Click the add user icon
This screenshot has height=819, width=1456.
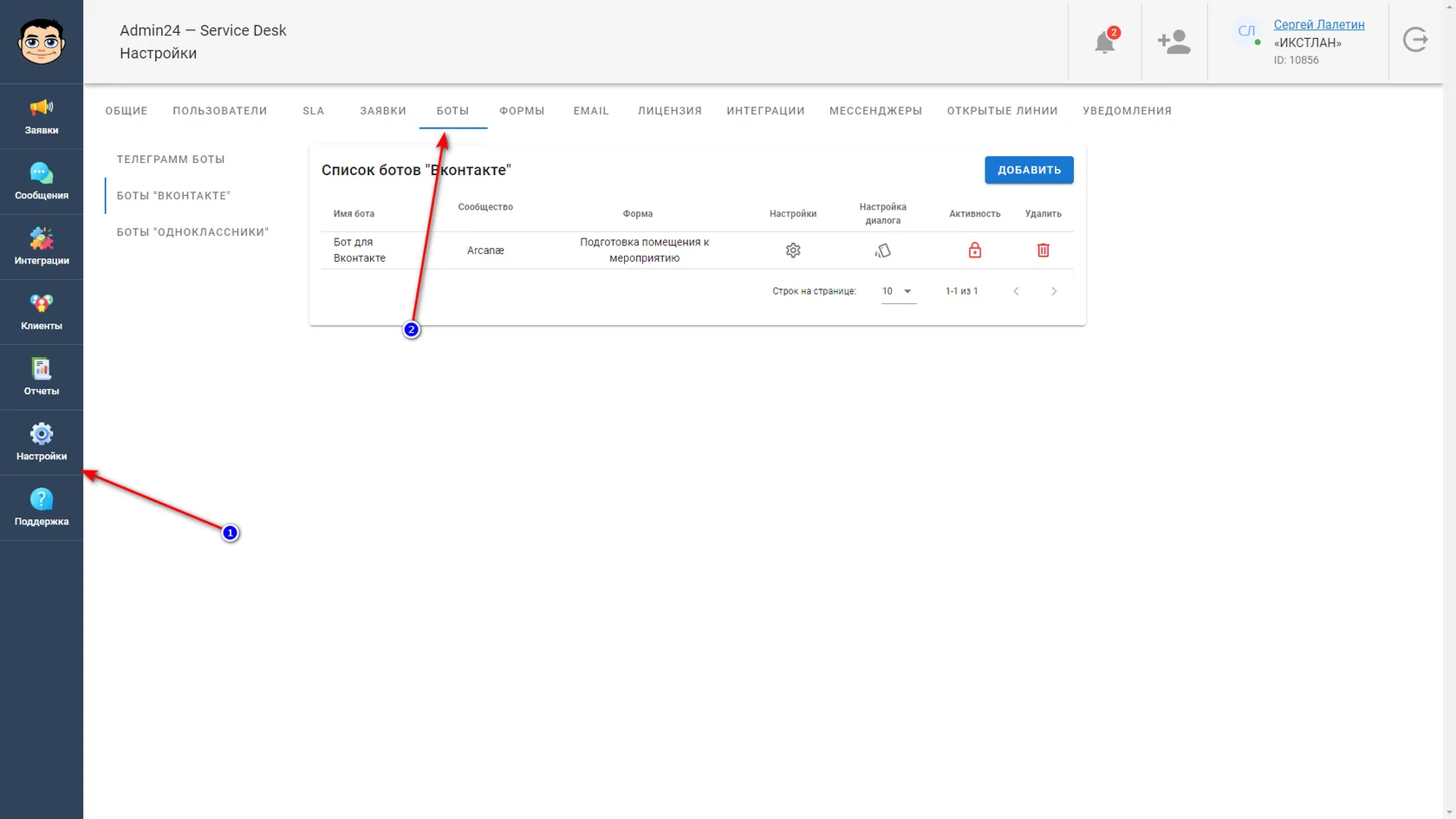point(1174,42)
